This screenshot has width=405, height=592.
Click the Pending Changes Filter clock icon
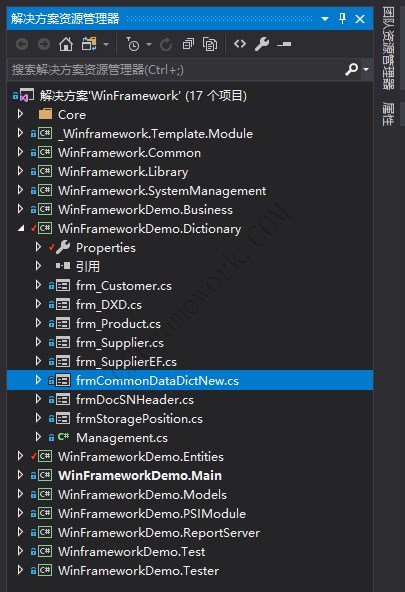point(132,44)
